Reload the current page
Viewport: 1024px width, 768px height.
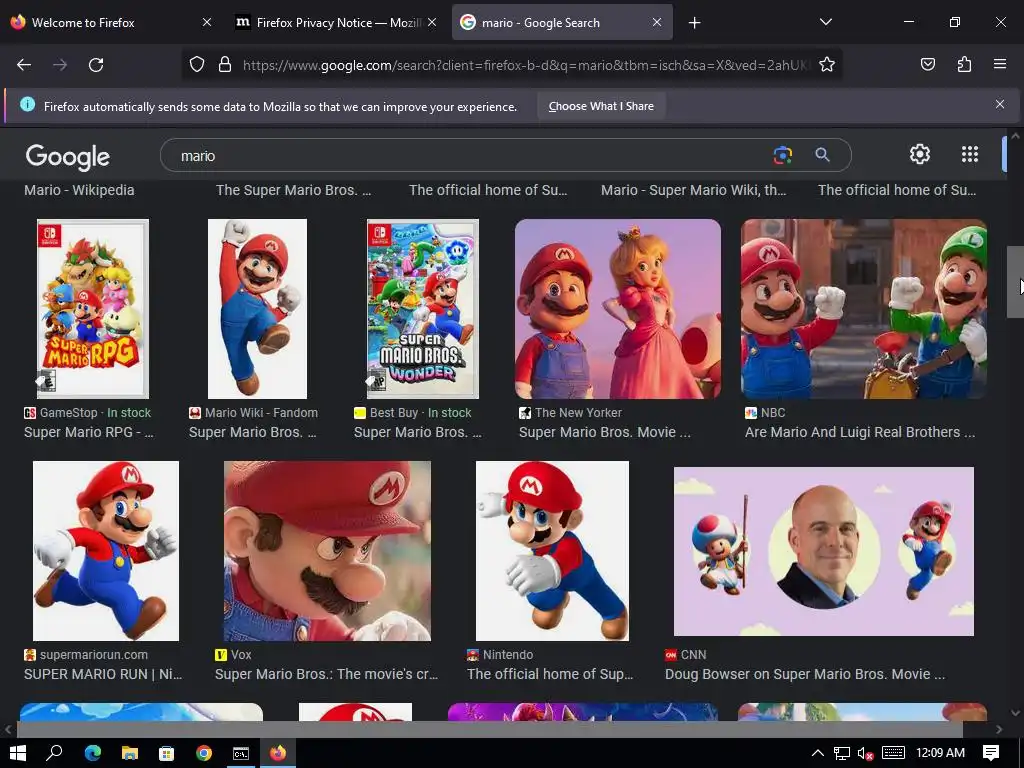96,65
